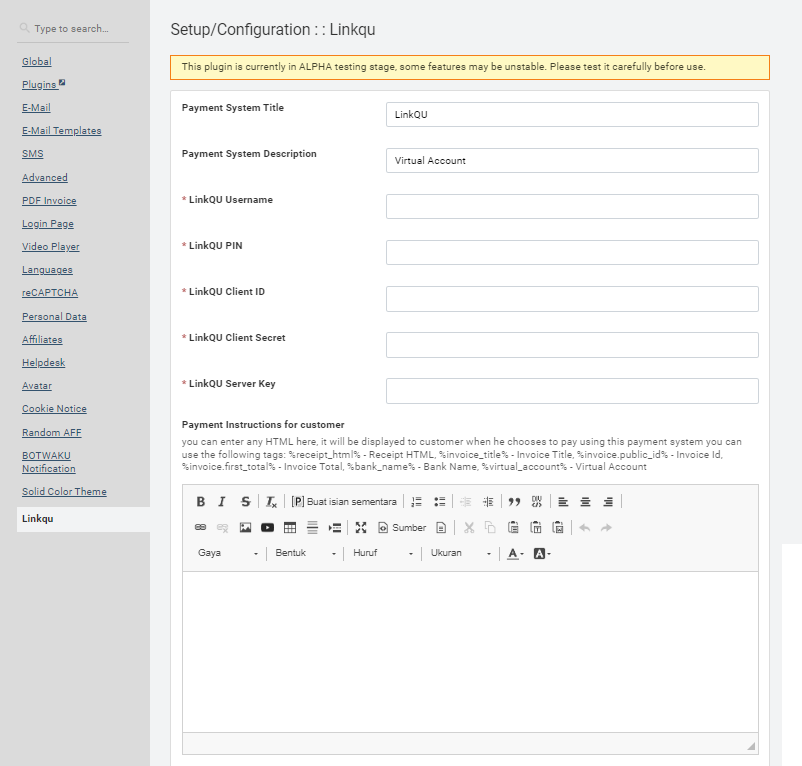Open reCAPTCHA settings
Image resolution: width=802 pixels, height=766 pixels.
point(50,292)
